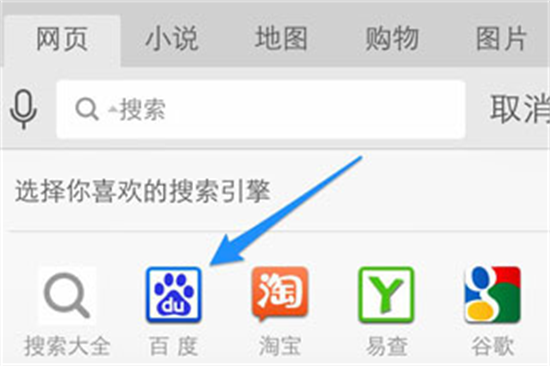550x366 pixels.
Task: Select the colorful Google icon
Action: pyautogui.click(x=492, y=294)
